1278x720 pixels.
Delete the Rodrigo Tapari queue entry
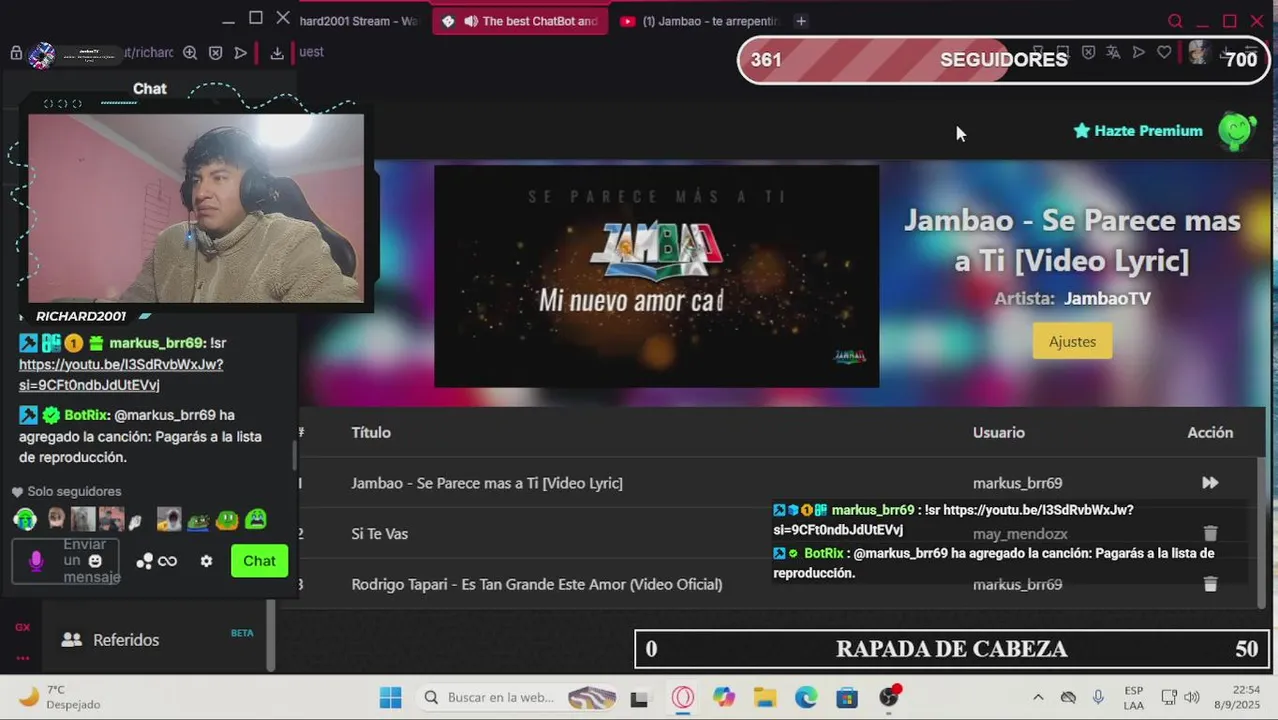coord(1210,584)
